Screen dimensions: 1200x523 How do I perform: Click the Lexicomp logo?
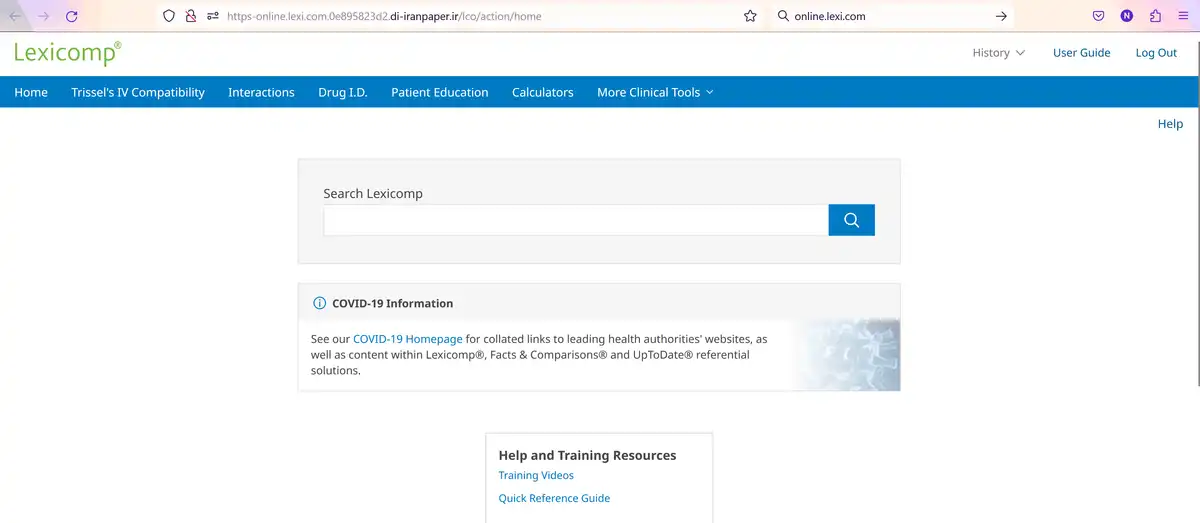tap(68, 53)
